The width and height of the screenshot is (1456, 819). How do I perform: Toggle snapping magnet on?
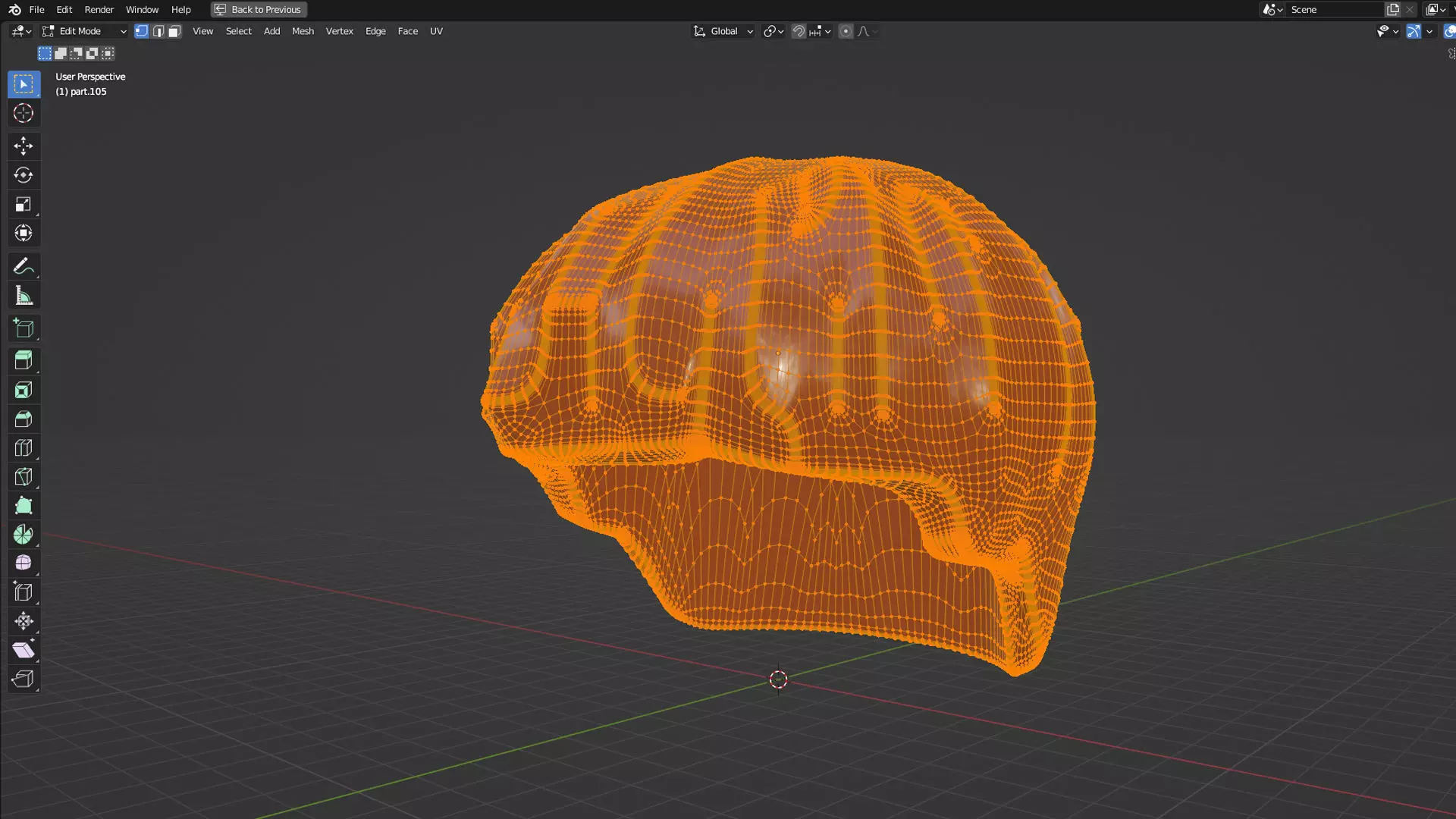tap(799, 31)
